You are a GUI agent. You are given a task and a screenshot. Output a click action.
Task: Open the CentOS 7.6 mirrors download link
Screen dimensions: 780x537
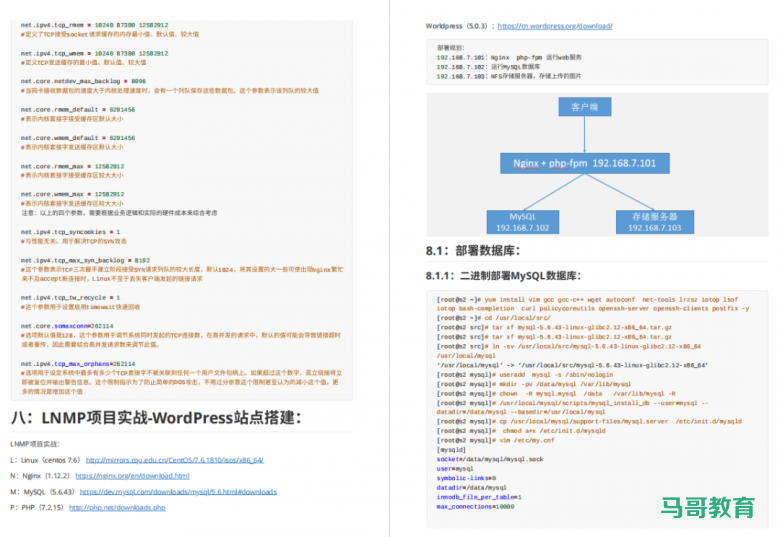tap(174, 460)
